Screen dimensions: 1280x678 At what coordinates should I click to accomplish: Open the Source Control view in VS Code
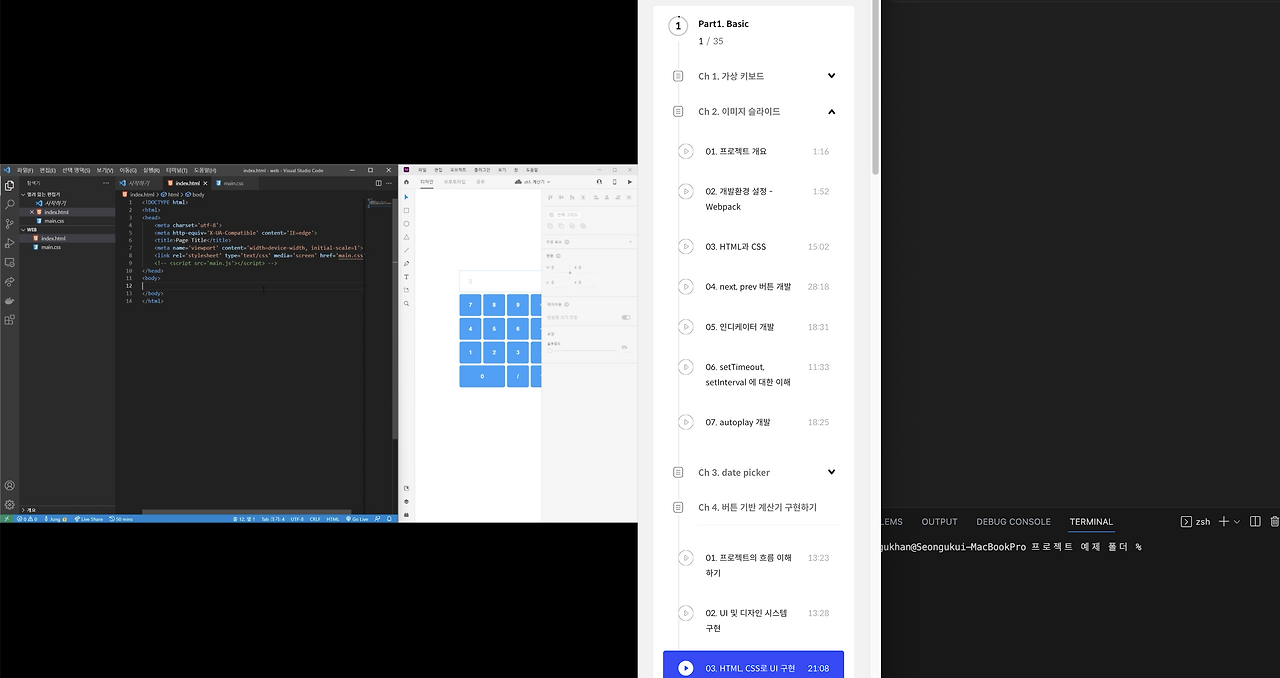(9, 224)
